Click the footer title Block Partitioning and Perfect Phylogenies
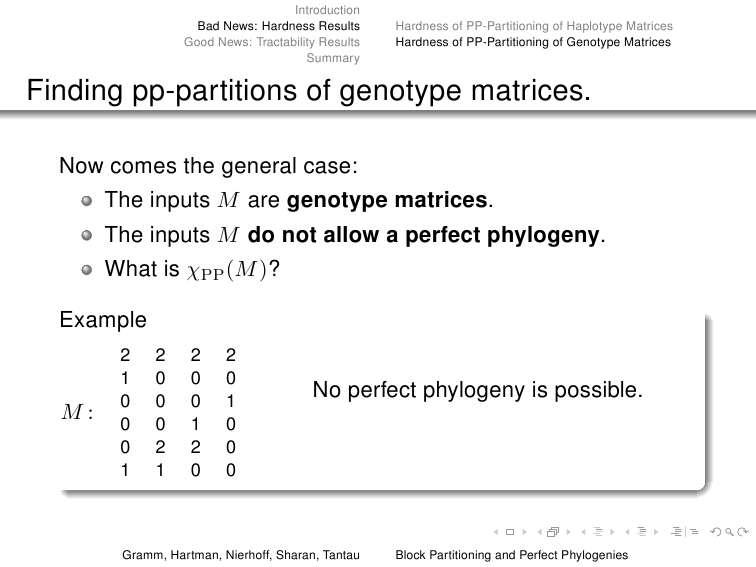 pos(512,555)
